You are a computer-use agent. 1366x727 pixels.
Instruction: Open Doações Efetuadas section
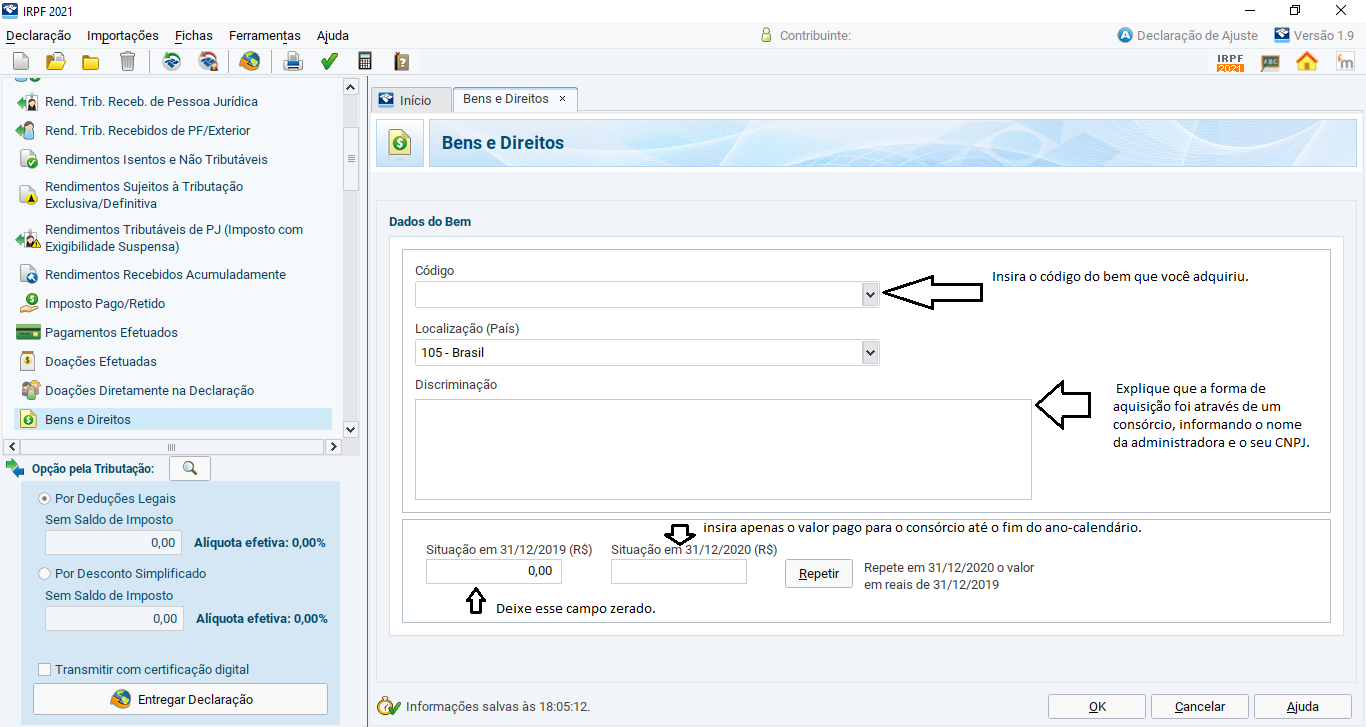tap(100, 362)
